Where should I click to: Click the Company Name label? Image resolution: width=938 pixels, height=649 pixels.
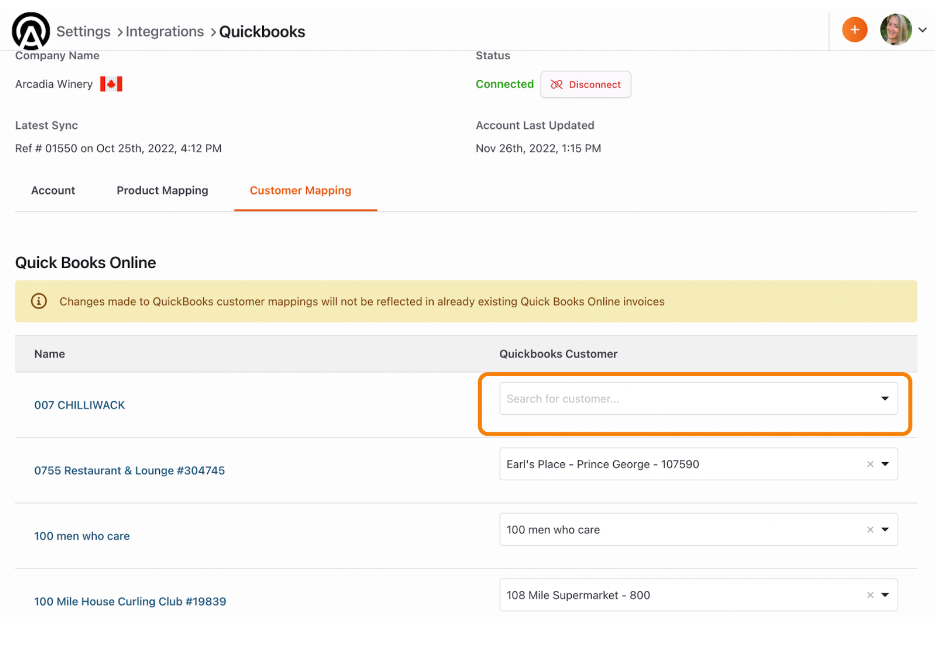point(57,56)
